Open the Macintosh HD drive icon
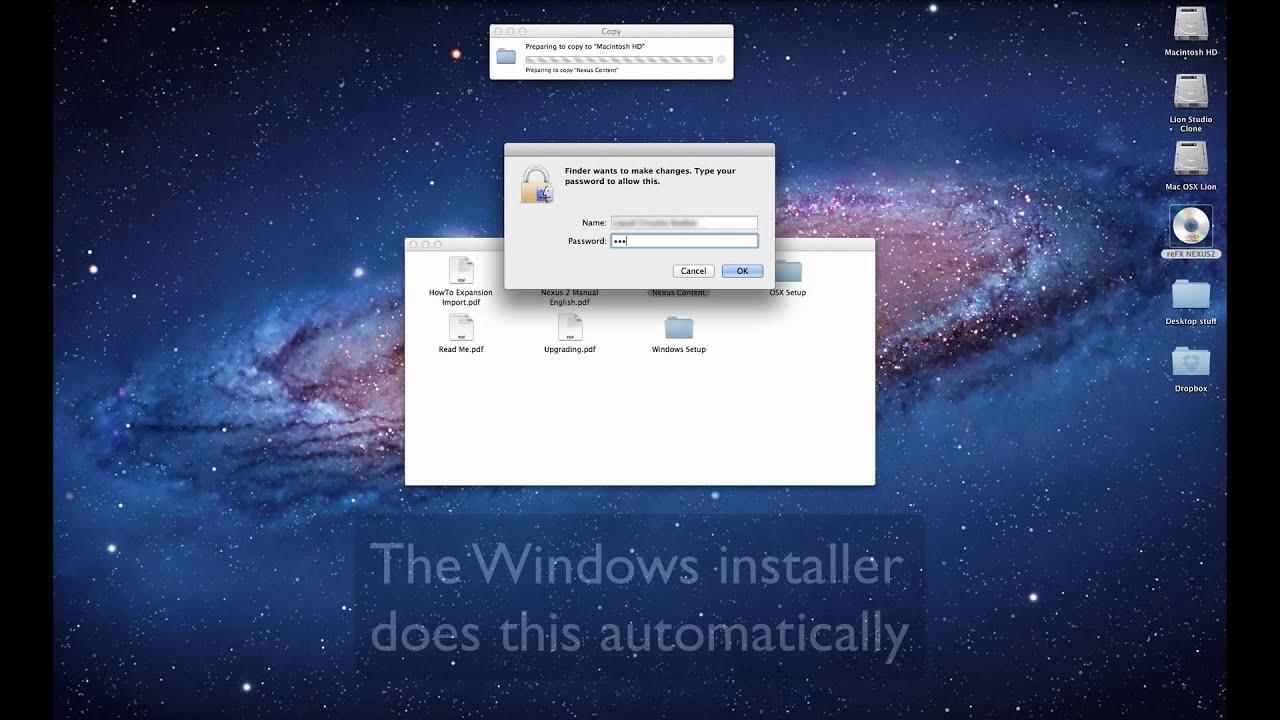 coord(1190,25)
